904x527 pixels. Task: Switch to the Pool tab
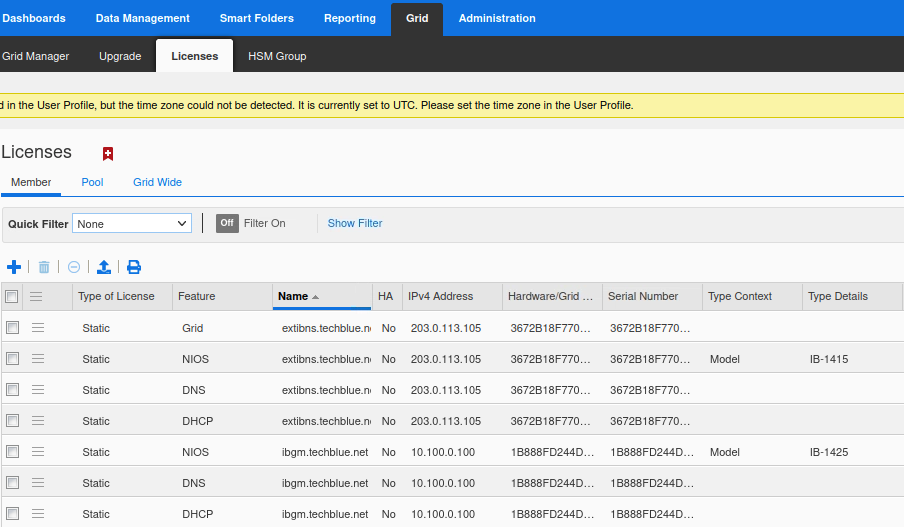[x=92, y=182]
